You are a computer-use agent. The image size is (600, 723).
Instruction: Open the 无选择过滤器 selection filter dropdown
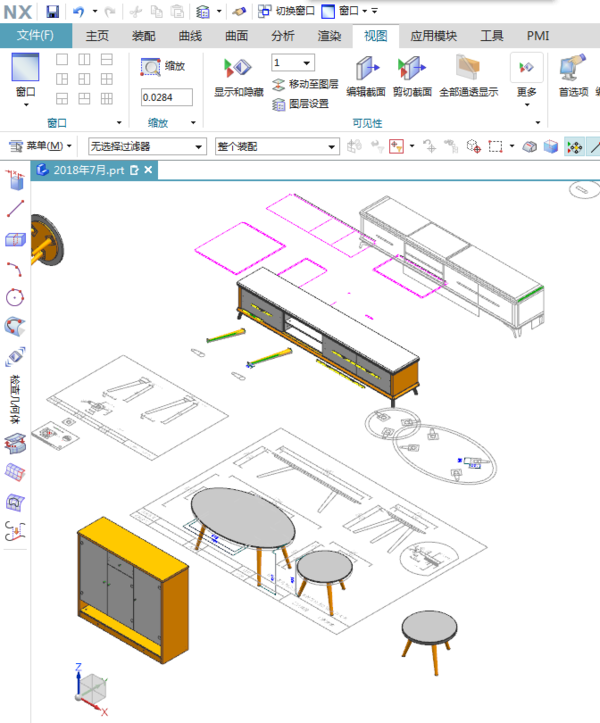[x=147, y=147]
